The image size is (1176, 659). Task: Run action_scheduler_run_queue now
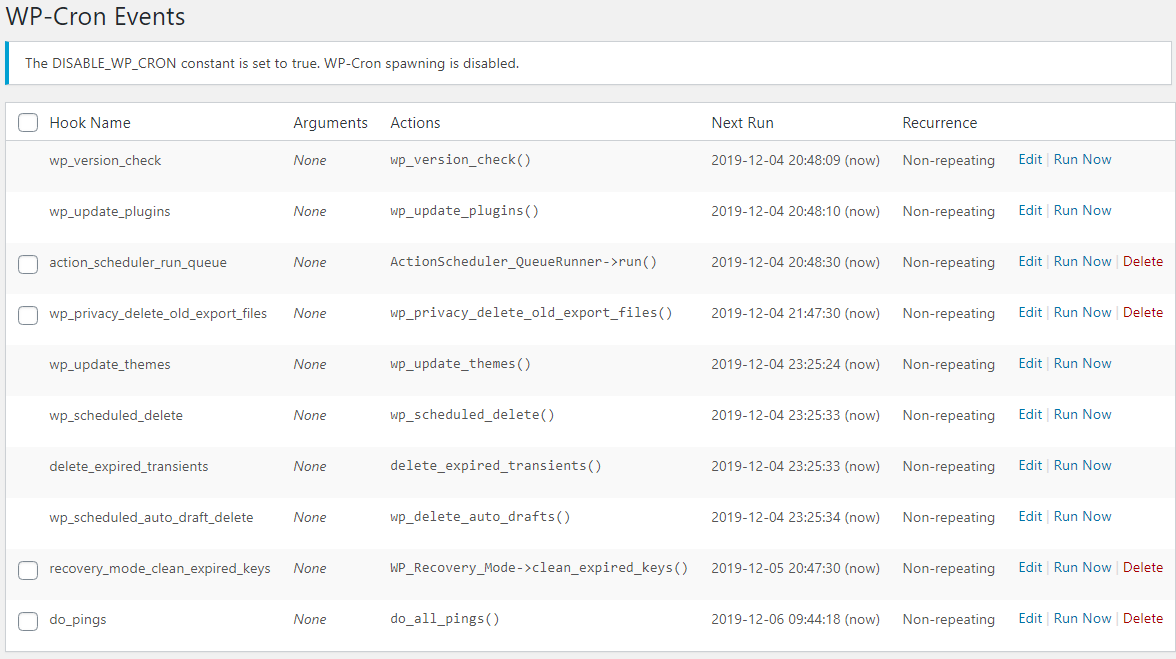coord(1082,262)
